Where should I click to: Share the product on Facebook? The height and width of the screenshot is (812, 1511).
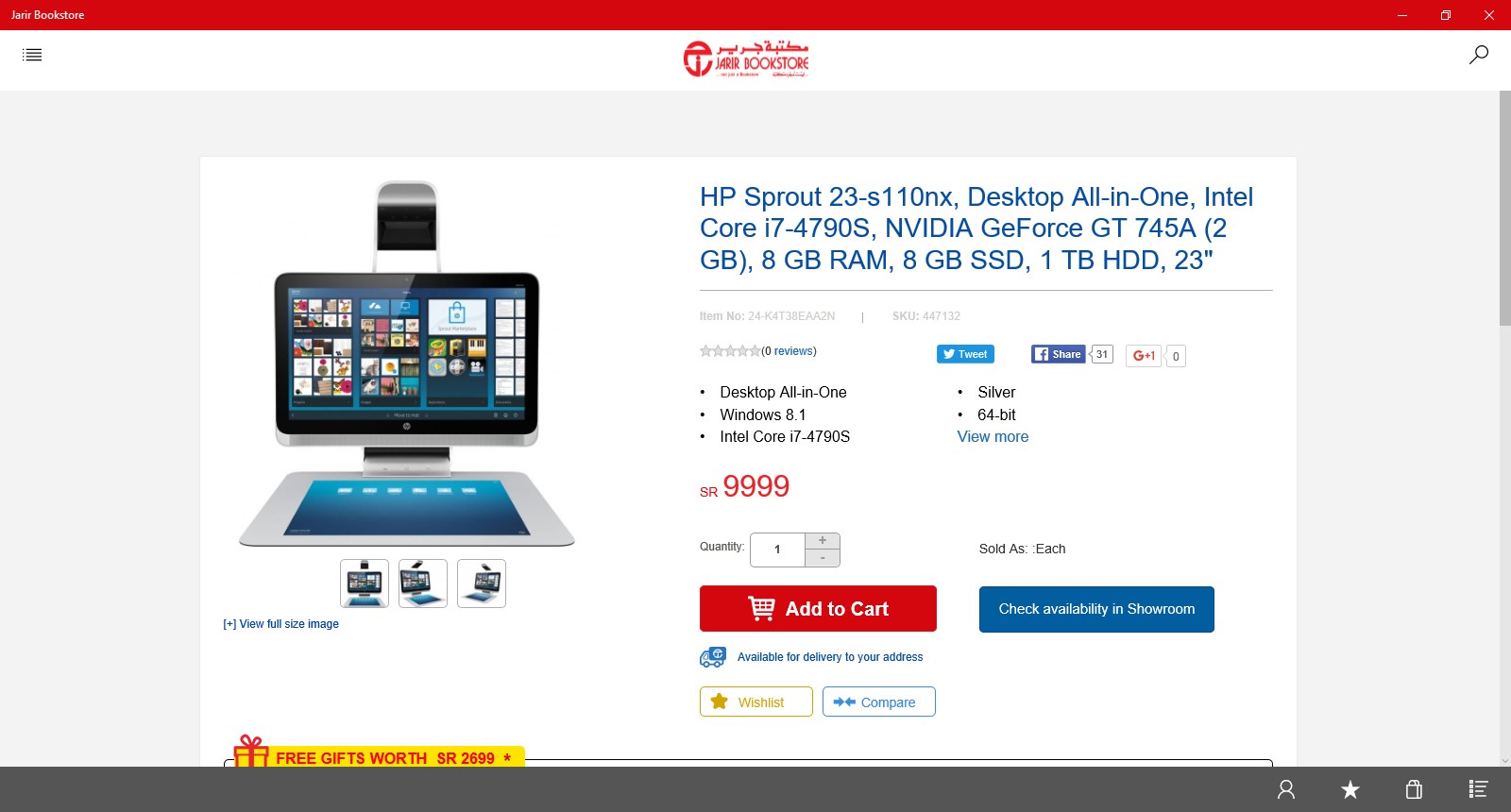pos(1059,354)
